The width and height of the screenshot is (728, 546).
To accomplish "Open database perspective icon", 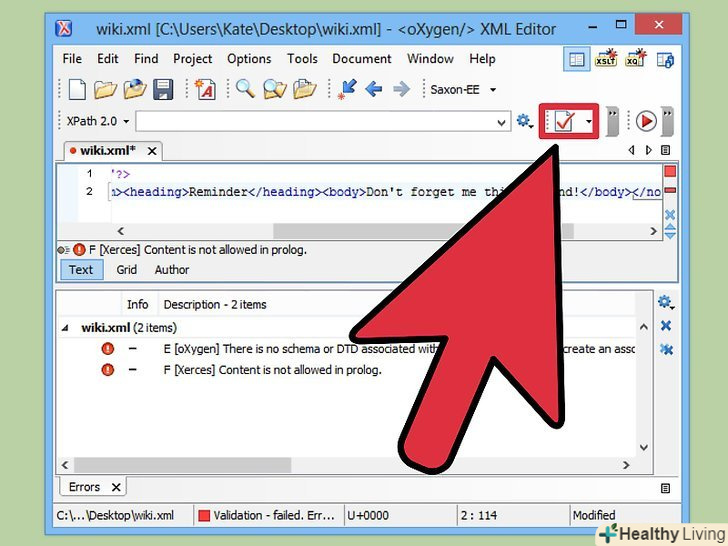I will point(665,60).
